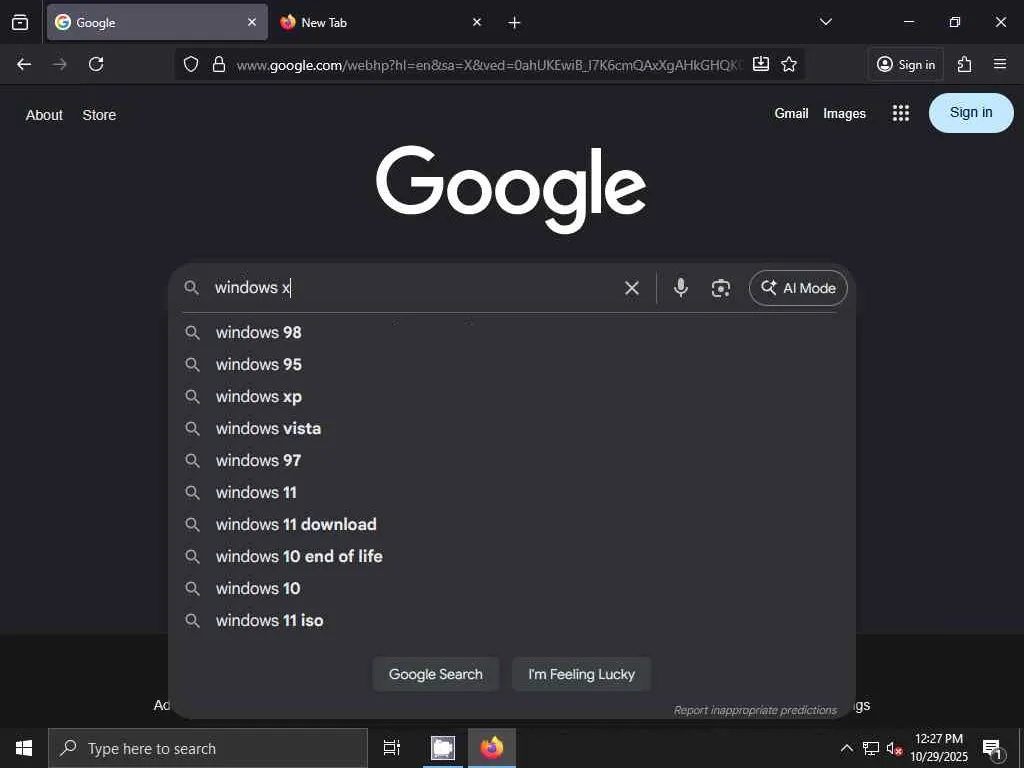The height and width of the screenshot is (768, 1024).
Task: Select suggestion windows vista
Action: coord(511,428)
